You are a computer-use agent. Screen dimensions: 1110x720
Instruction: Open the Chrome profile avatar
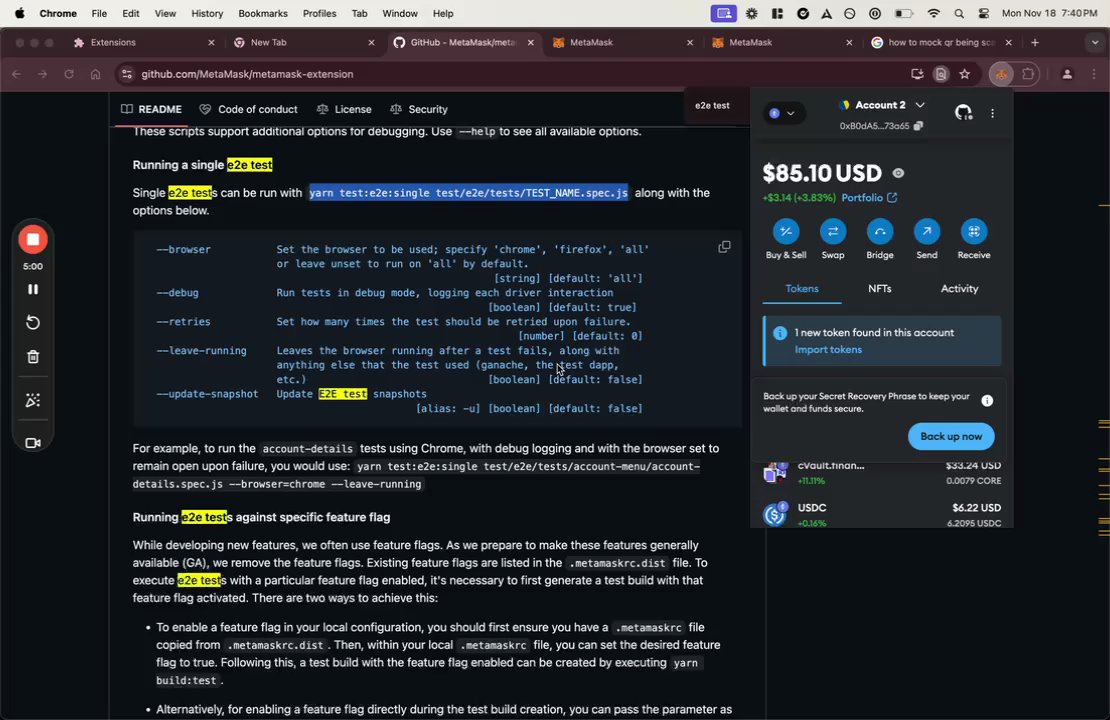[x=1067, y=74]
